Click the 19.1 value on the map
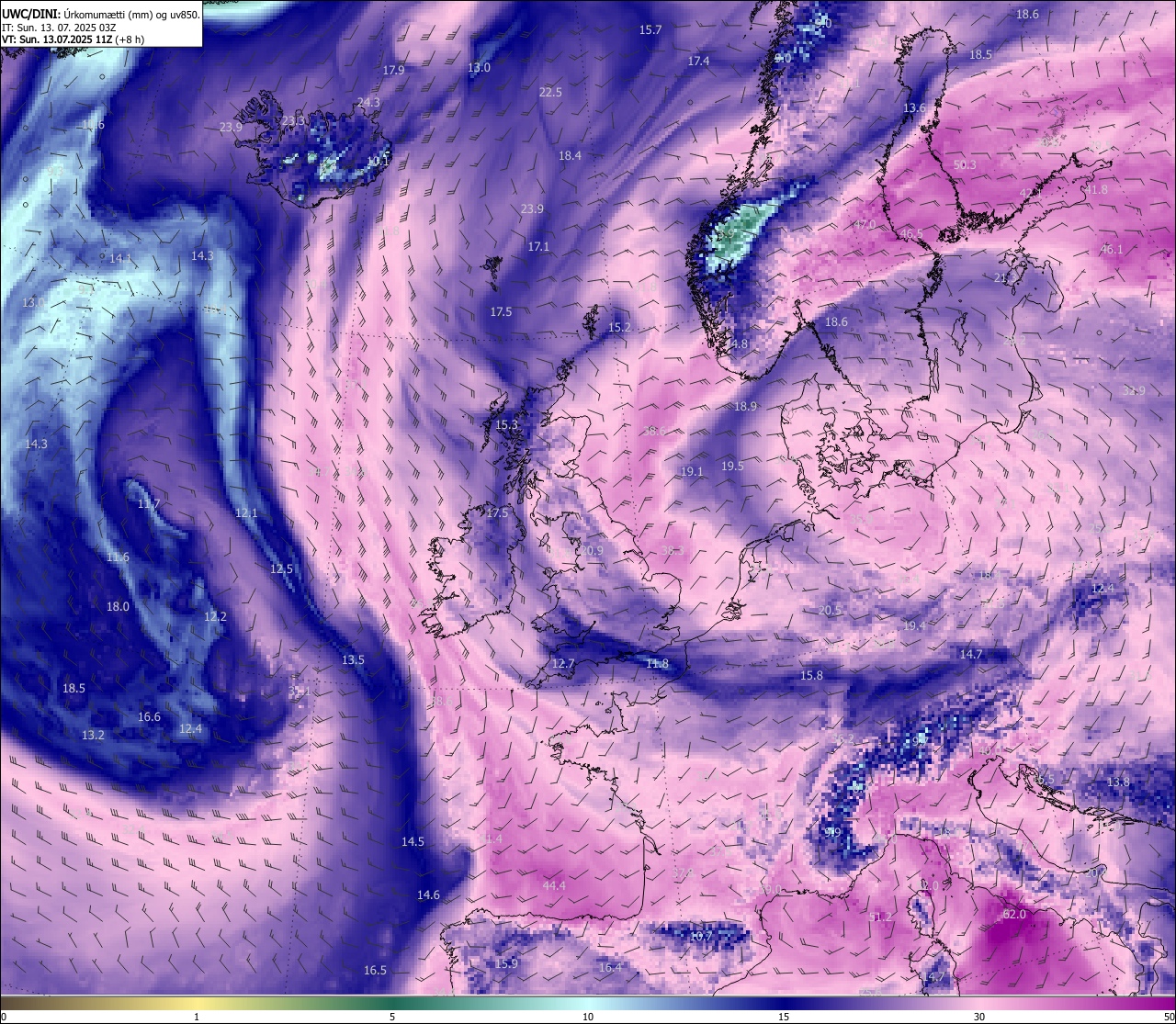This screenshot has height=1024, width=1176. (692, 472)
